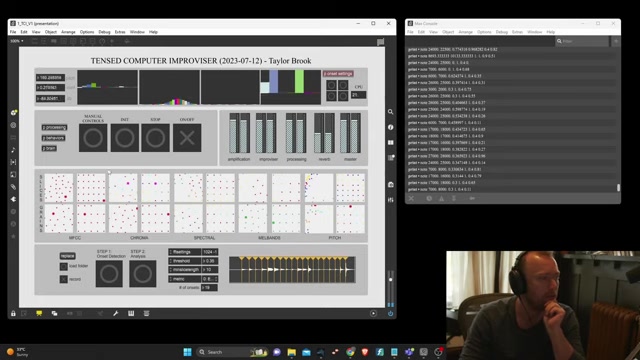This screenshot has height=360, width=640.
Task: Click the warning triangle icon in Max Console
Action: (x=441, y=198)
